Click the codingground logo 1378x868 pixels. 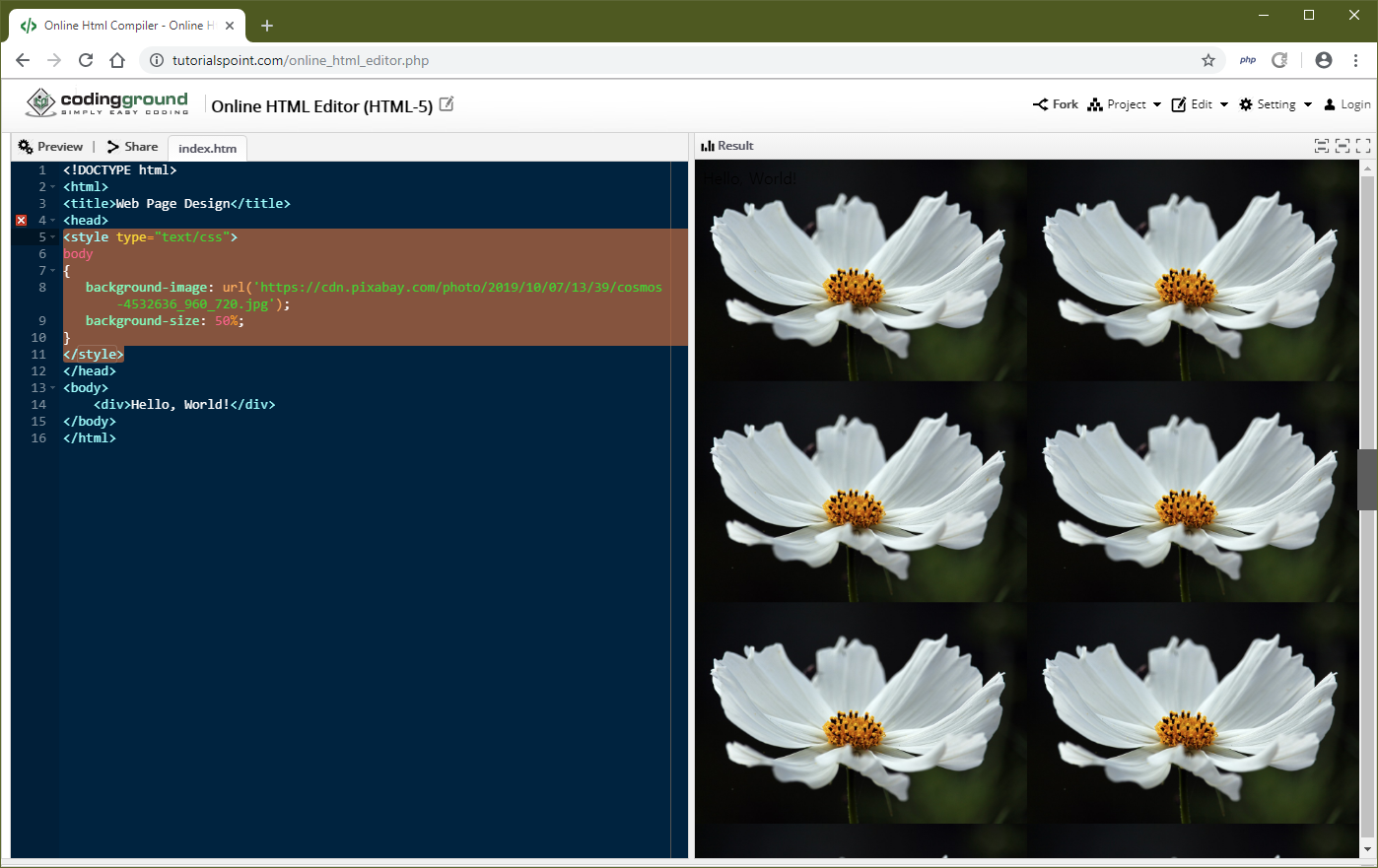pos(106,102)
